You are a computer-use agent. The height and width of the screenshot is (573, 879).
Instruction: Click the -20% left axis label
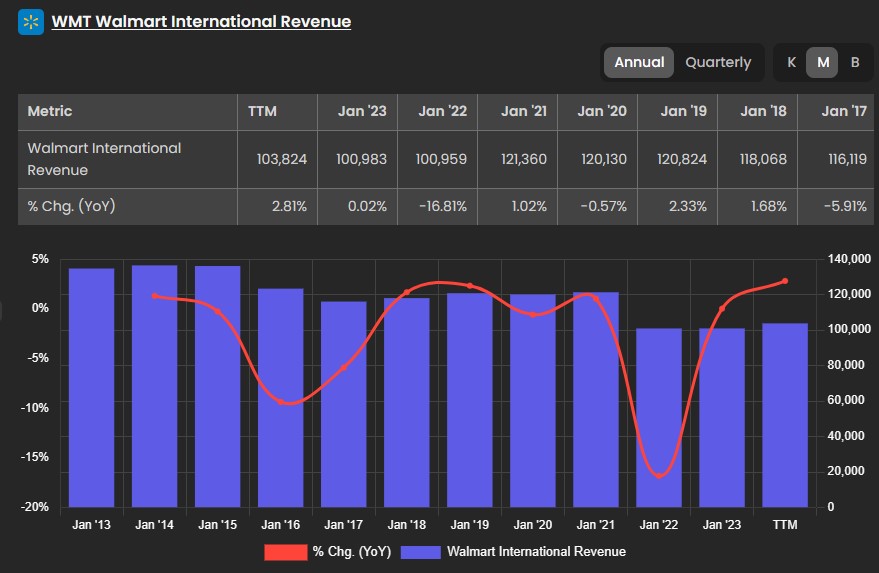[35, 507]
